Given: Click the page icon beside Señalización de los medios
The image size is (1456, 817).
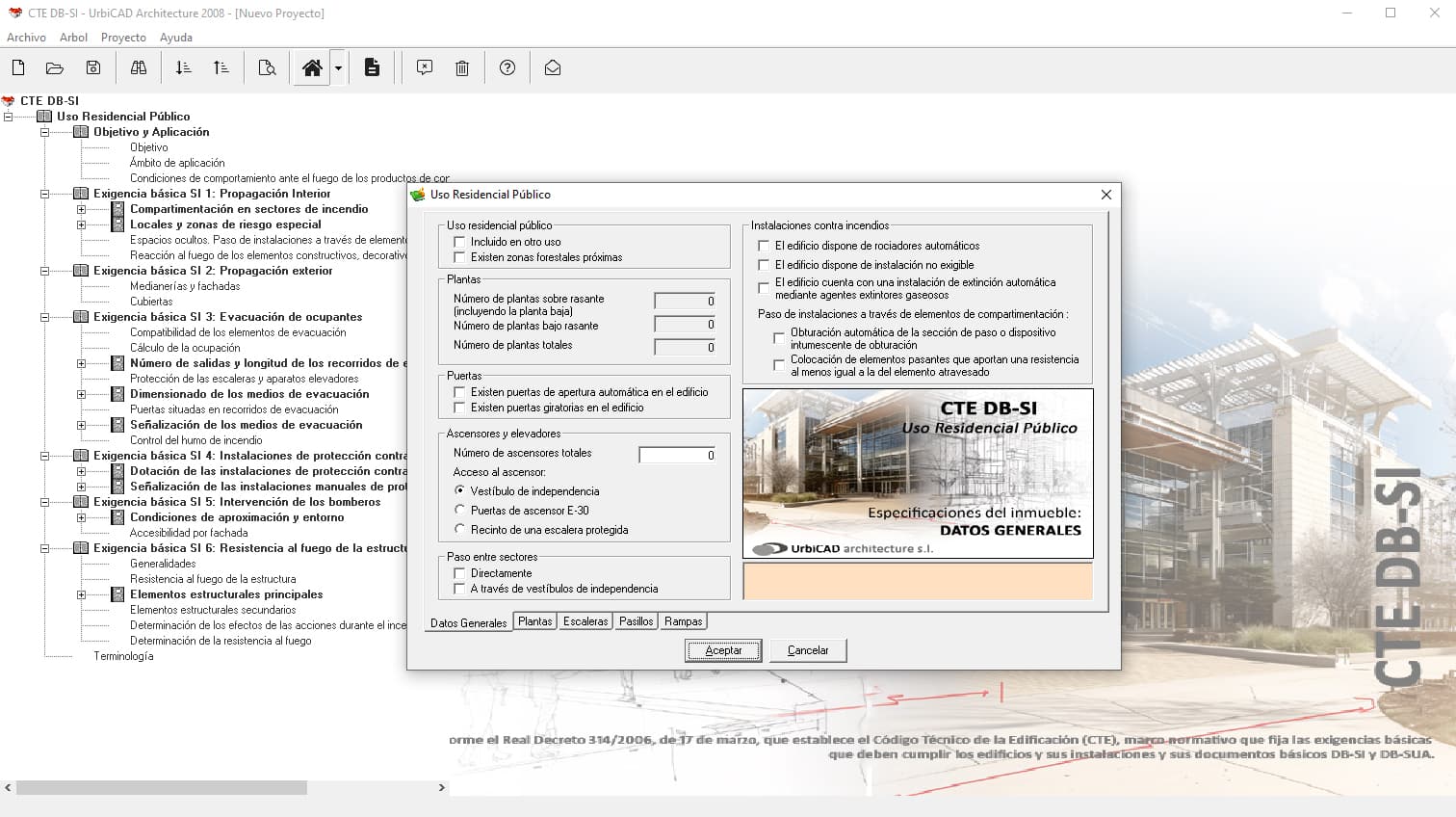Looking at the screenshot, I should pos(117,425).
